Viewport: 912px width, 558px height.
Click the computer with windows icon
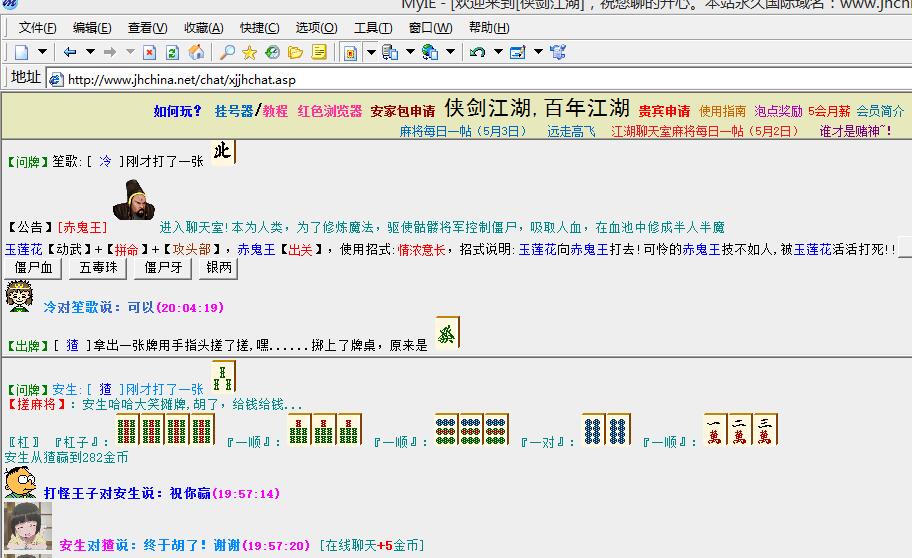point(390,52)
